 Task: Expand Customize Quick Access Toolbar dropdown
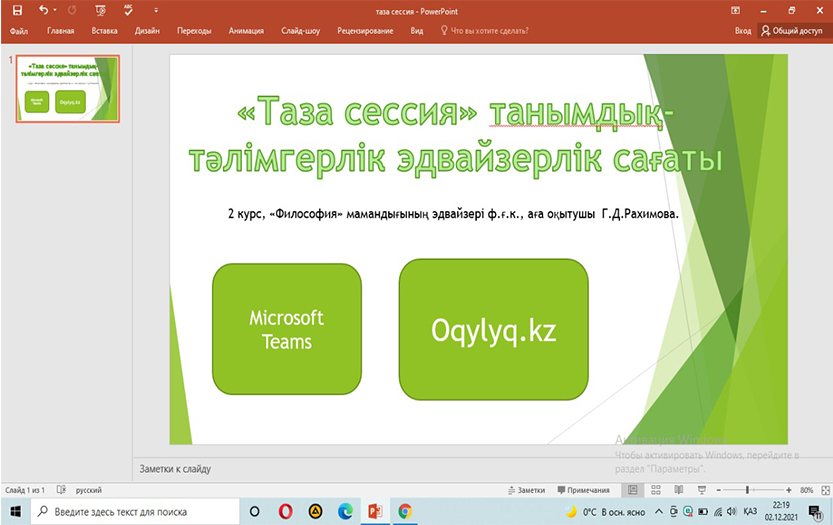click(x=156, y=10)
